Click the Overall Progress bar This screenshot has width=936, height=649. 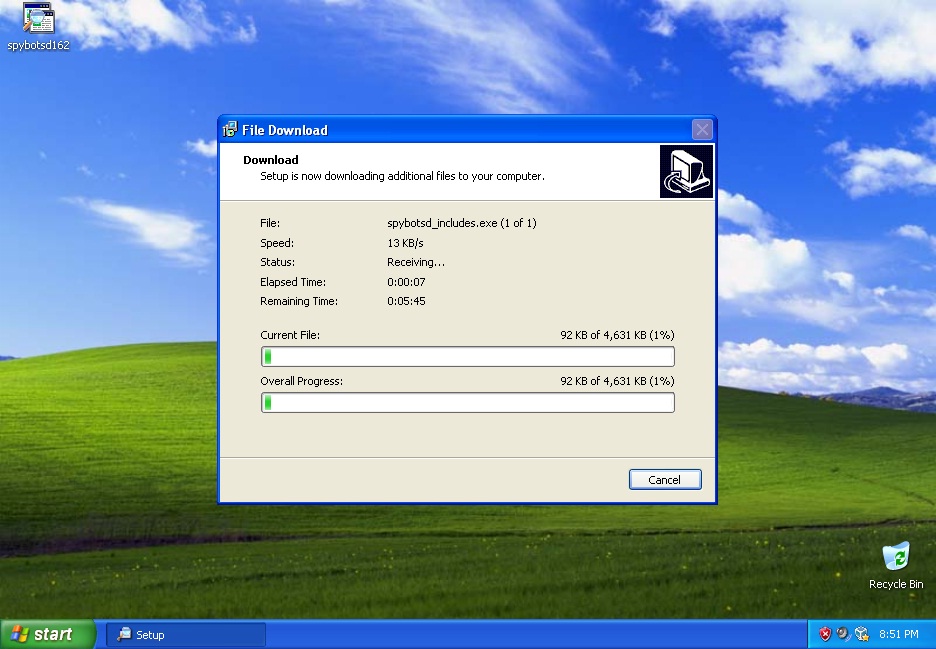[x=468, y=402]
